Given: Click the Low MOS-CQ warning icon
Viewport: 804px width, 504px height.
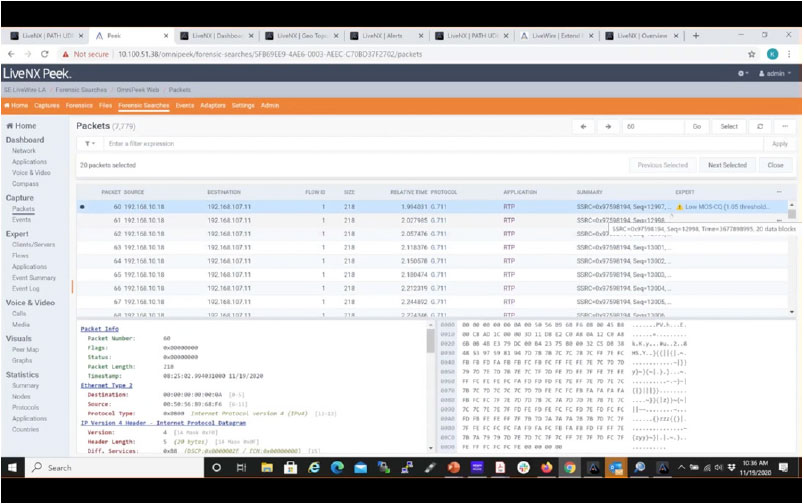Looking at the screenshot, I should 680,207.
